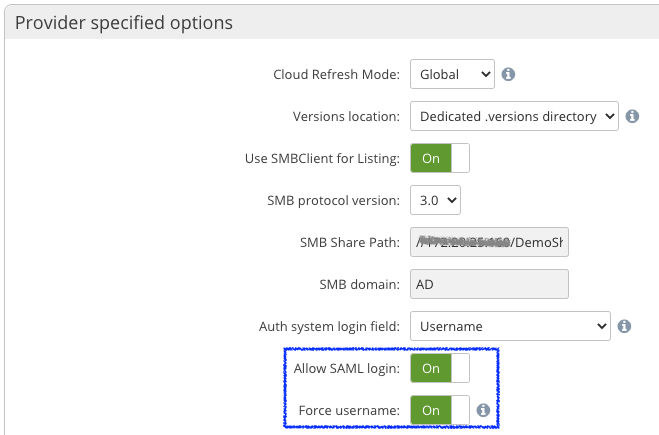The height and width of the screenshot is (435, 659).
Task: Click info icon next to Versions location
Action: tap(632, 116)
